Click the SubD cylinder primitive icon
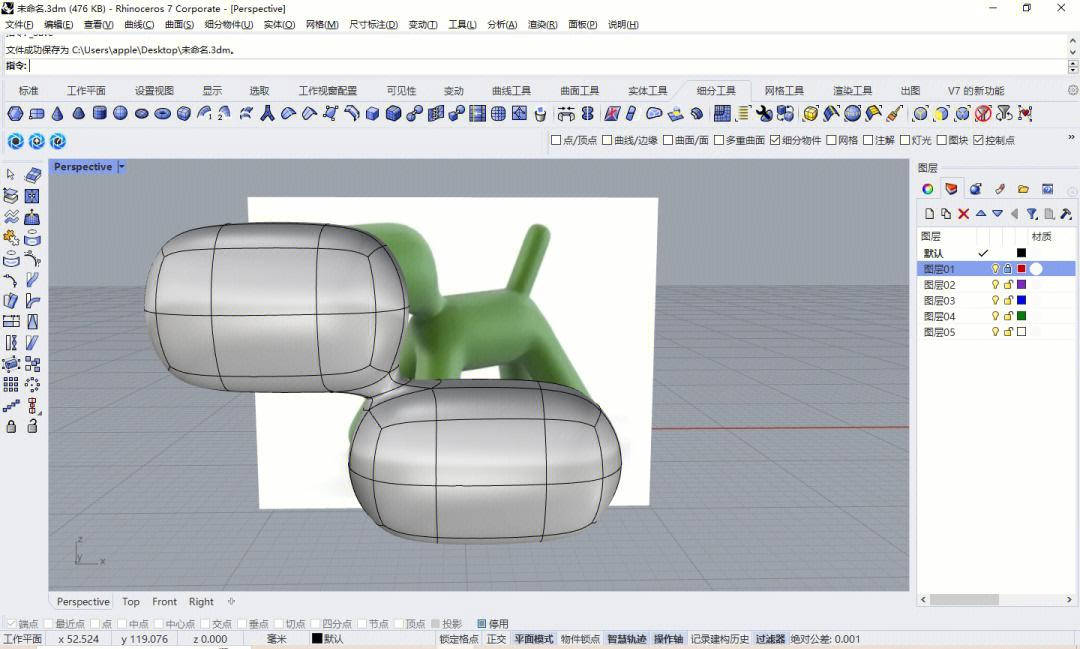The image size is (1080, 649). 100,114
